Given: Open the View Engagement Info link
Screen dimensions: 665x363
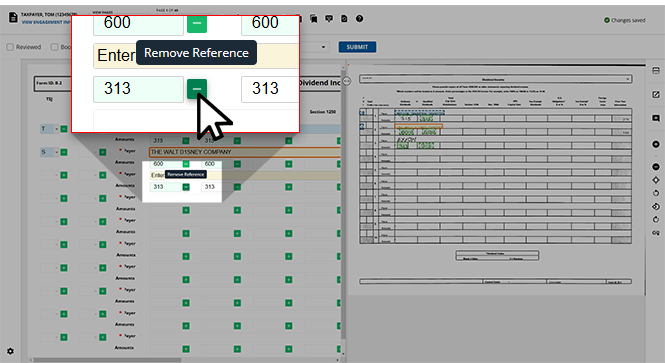Looking at the screenshot, I should point(46,22).
